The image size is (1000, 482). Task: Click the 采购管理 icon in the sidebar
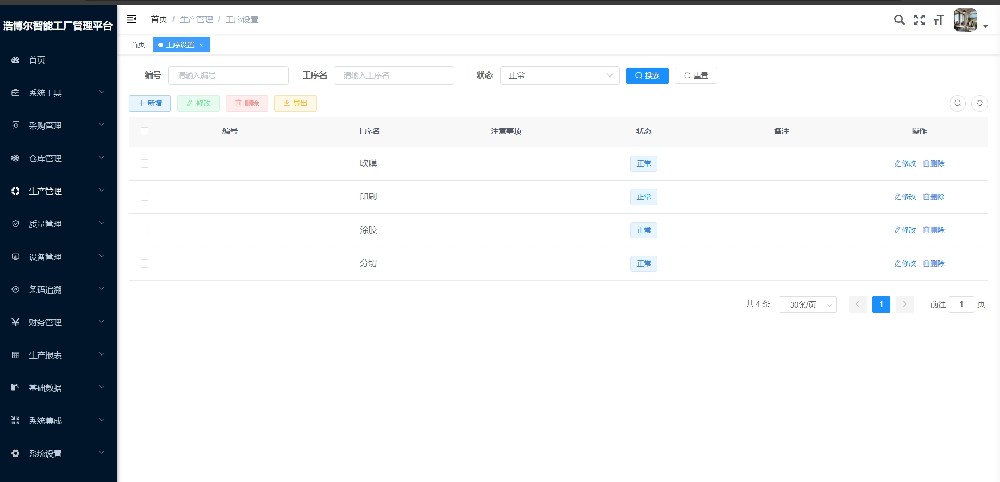(x=15, y=126)
